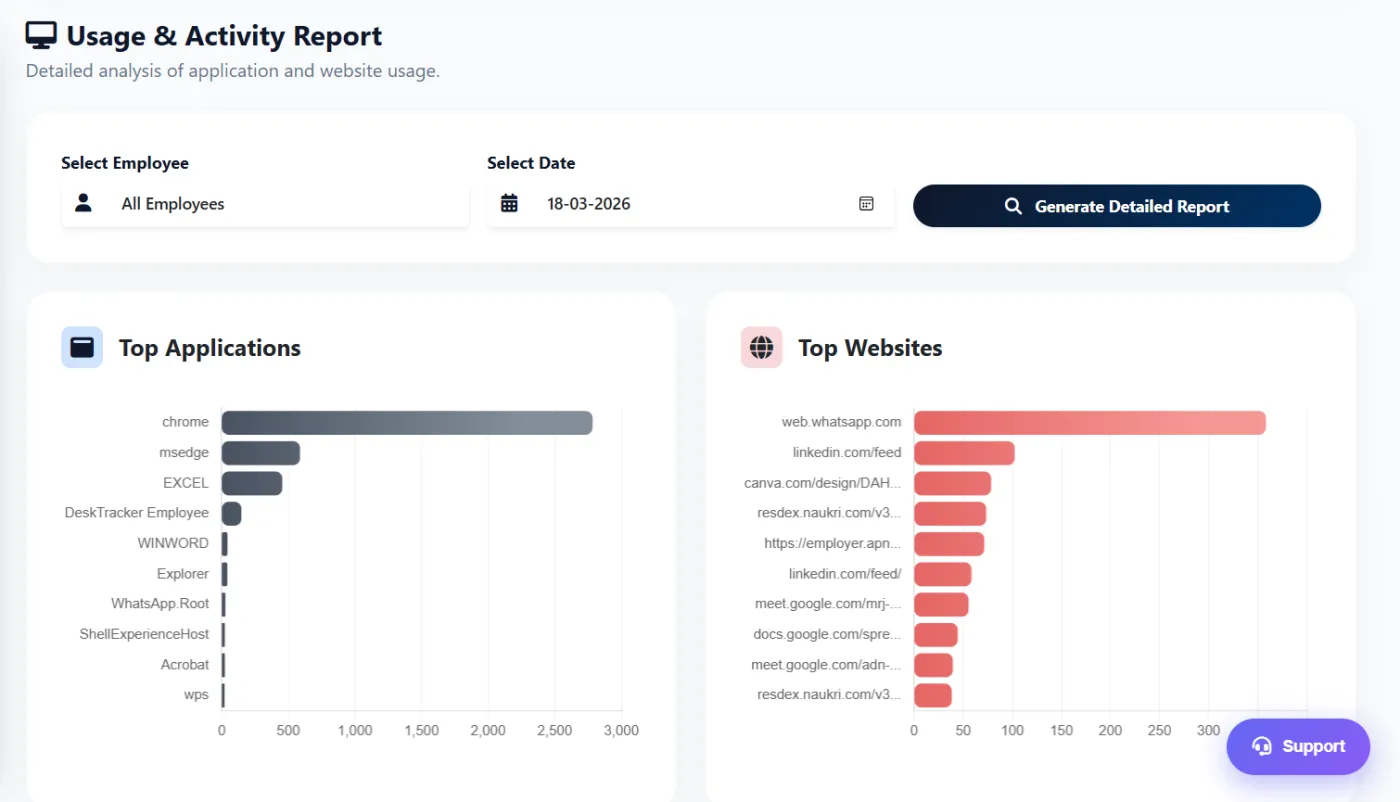Select the msedge bar in Top Applications
This screenshot has height=802, width=1400.
point(261,453)
